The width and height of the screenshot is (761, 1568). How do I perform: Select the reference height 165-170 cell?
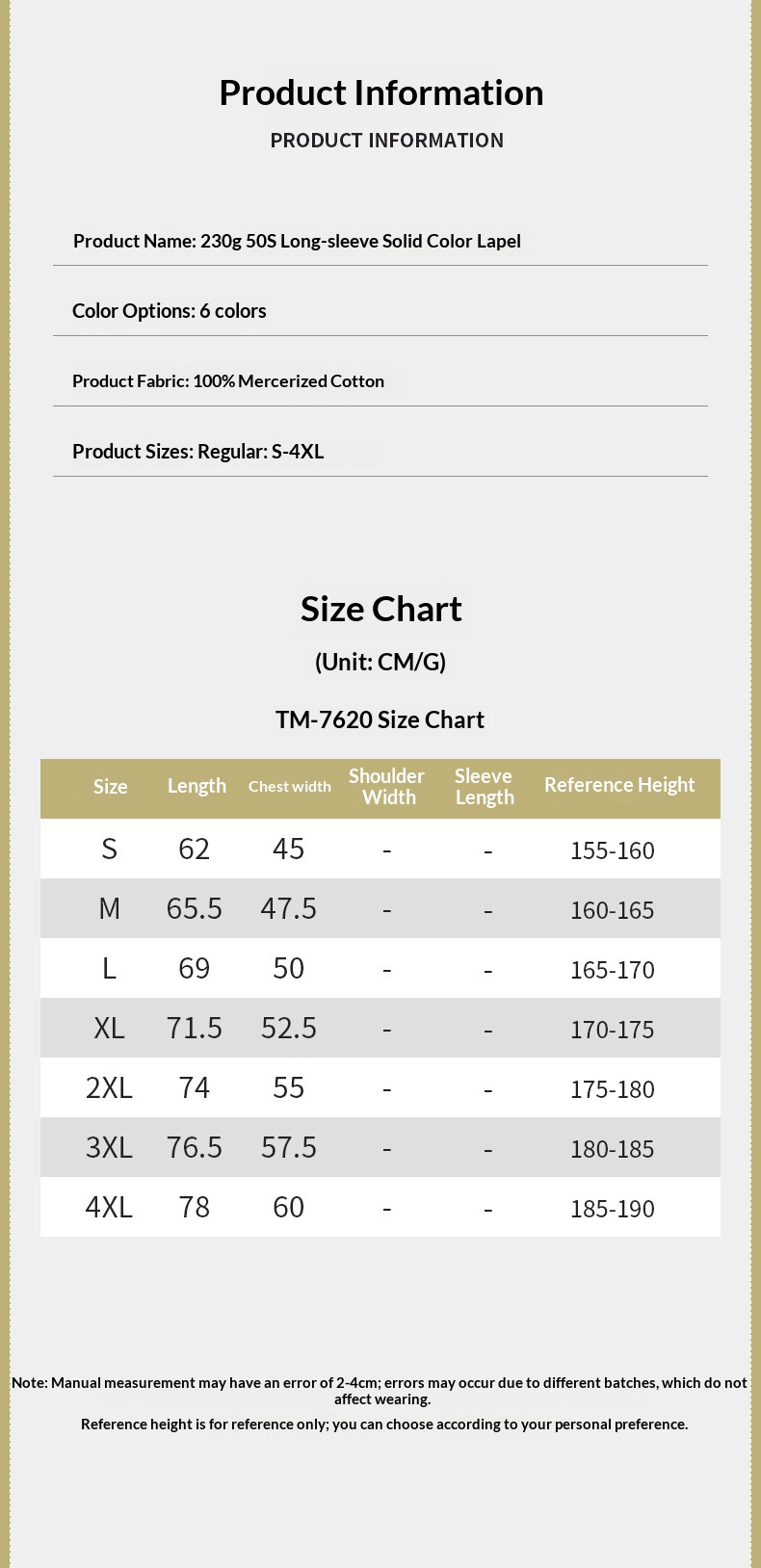(x=612, y=970)
